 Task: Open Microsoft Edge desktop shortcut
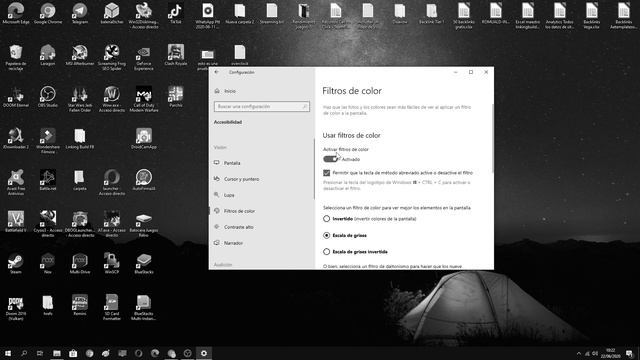pyautogui.click(x=16, y=13)
